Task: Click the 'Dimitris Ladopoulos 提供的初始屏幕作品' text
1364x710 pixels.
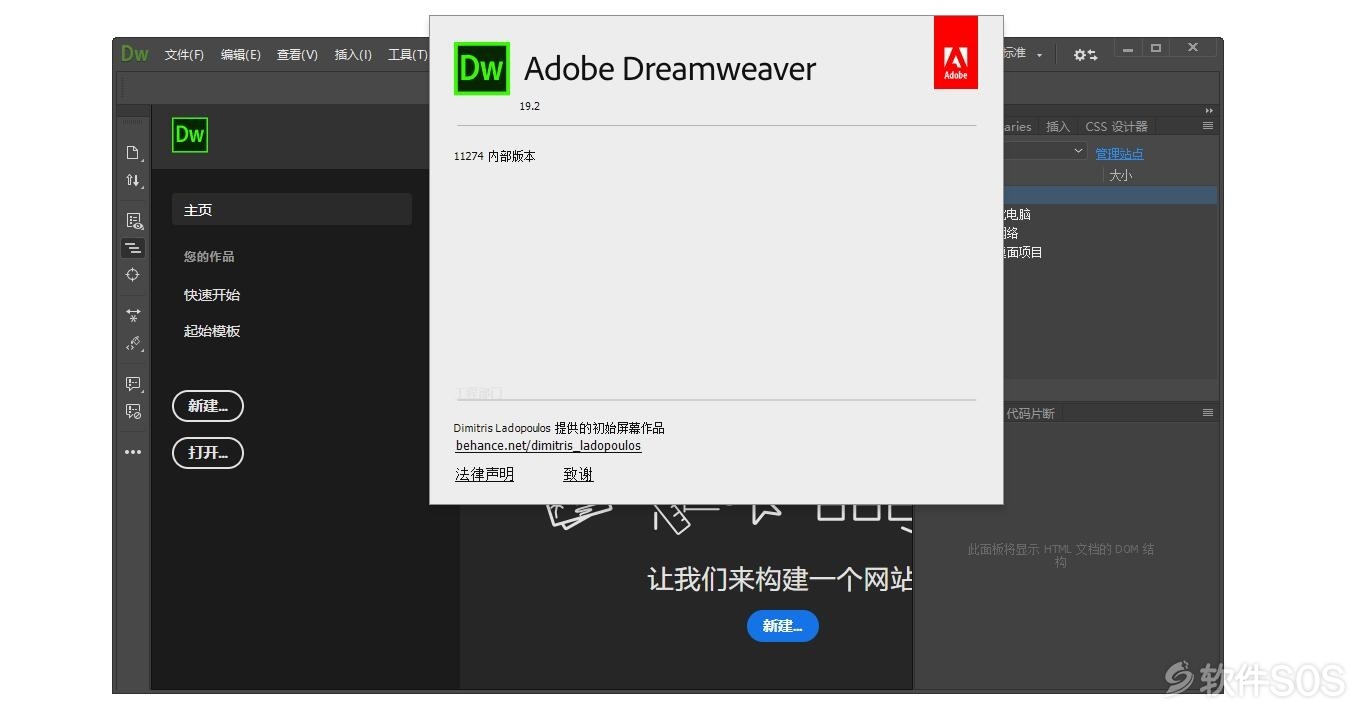Action: [x=558, y=428]
